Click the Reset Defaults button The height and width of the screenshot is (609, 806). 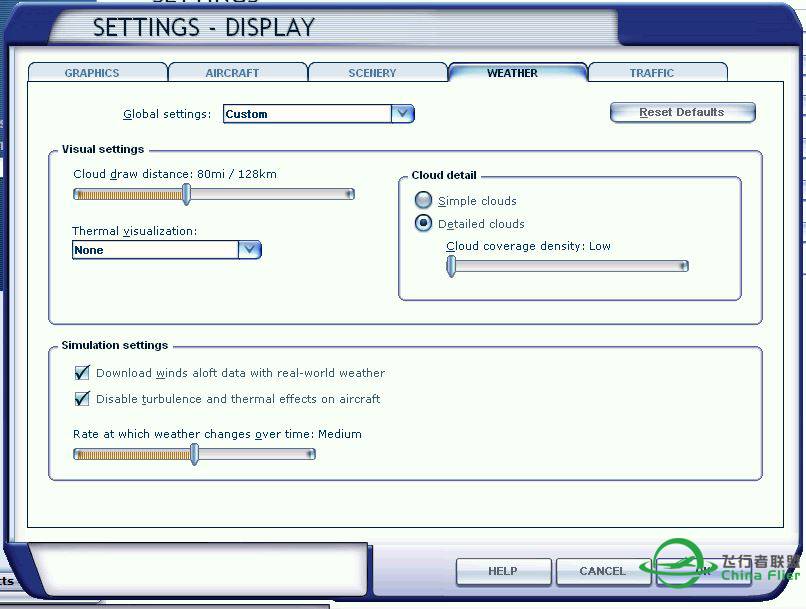pos(682,112)
